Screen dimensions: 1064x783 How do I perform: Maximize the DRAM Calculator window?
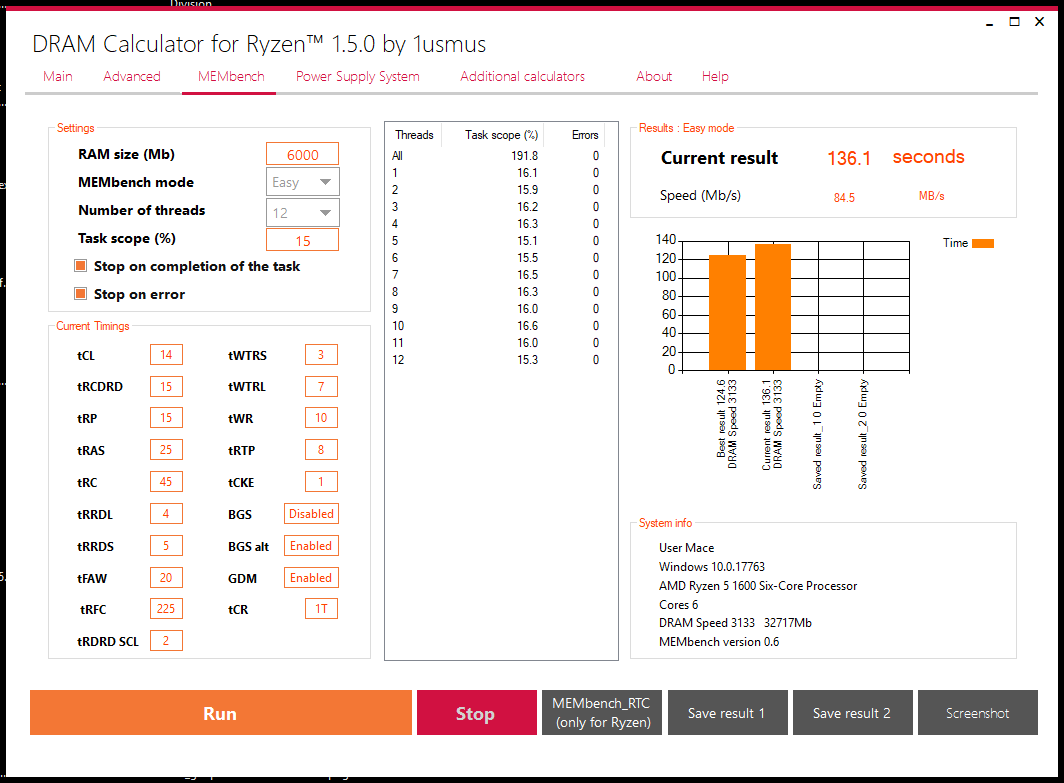pos(1014,22)
